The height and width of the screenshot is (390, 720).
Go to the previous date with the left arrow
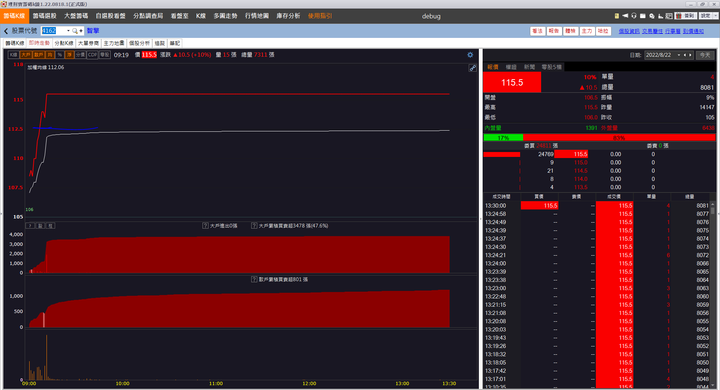[x=685, y=55]
